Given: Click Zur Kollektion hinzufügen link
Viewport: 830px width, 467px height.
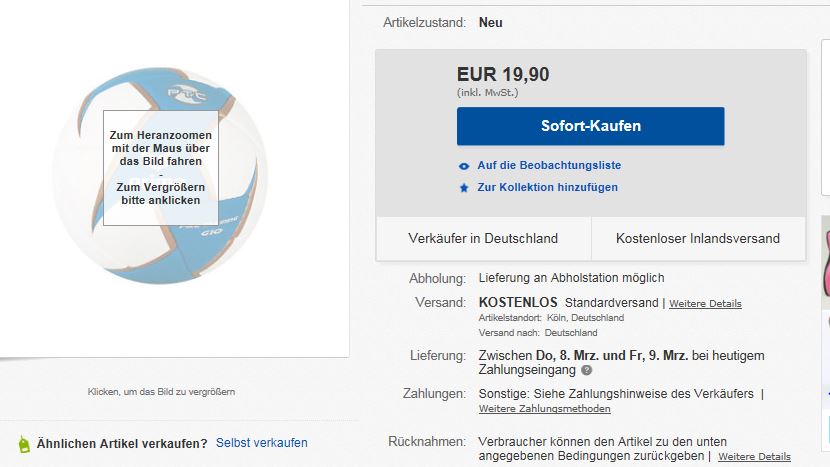Looking at the screenshot, I should point(547,187).
